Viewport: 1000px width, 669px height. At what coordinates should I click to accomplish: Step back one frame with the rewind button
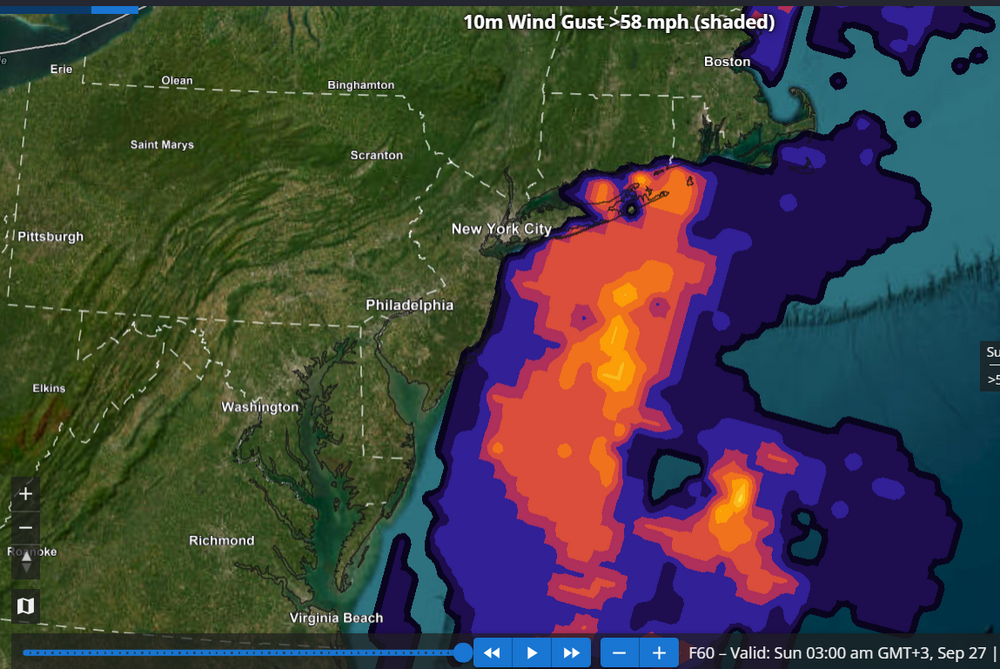(492, 652)
